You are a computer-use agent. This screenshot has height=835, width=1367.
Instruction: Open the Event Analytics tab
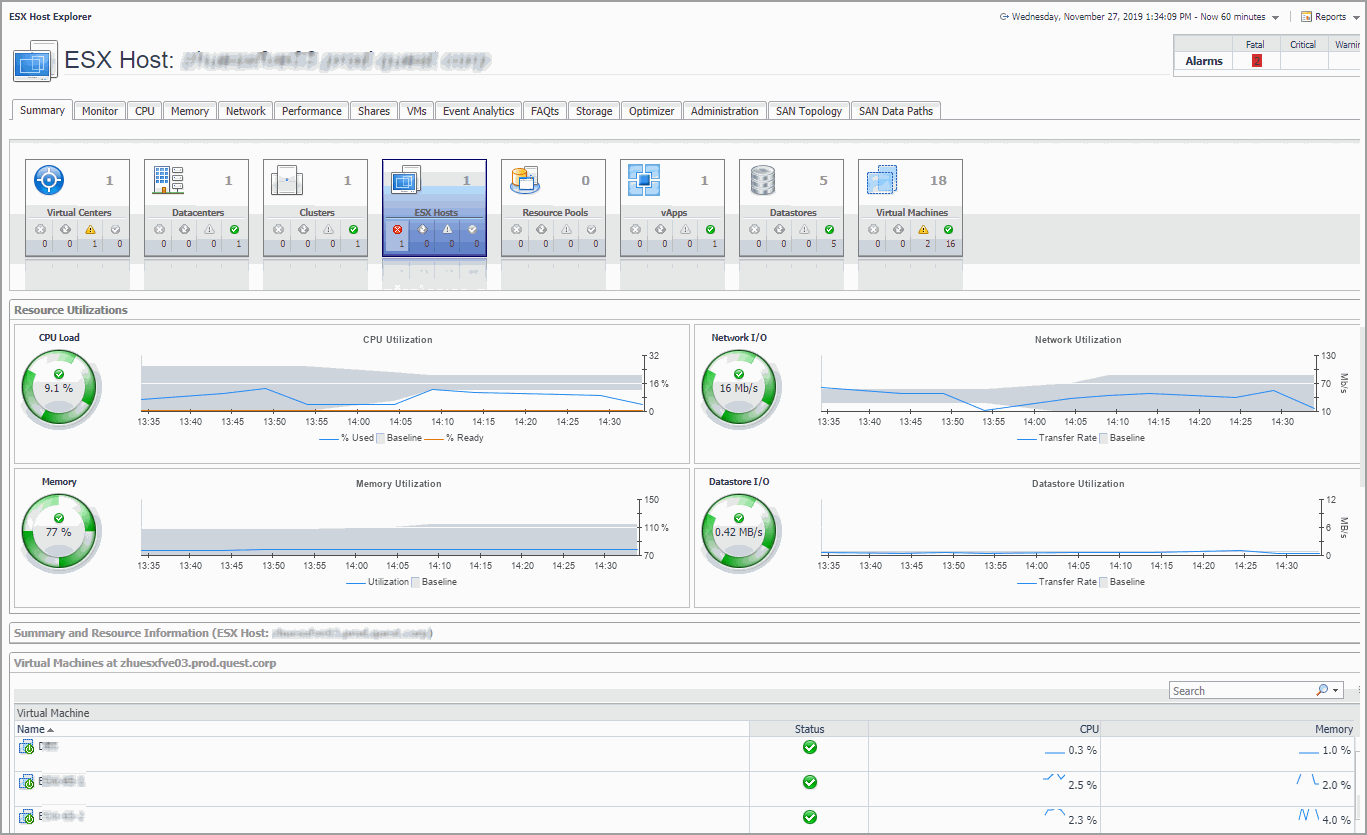coord(478,111)
